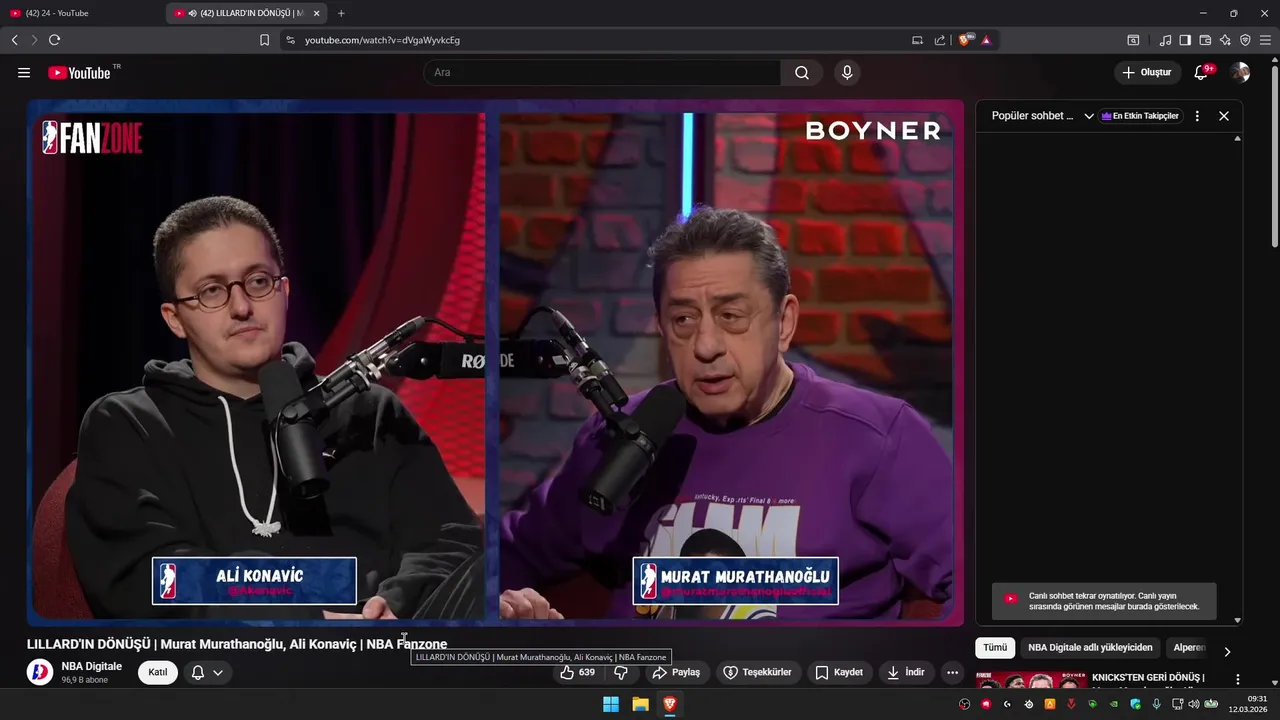Viewport: 1280px width, 720px height.
Task: Open options for KNICKS'TEN GERİ DÖNÜŞ video
Action: [1237, 679]
